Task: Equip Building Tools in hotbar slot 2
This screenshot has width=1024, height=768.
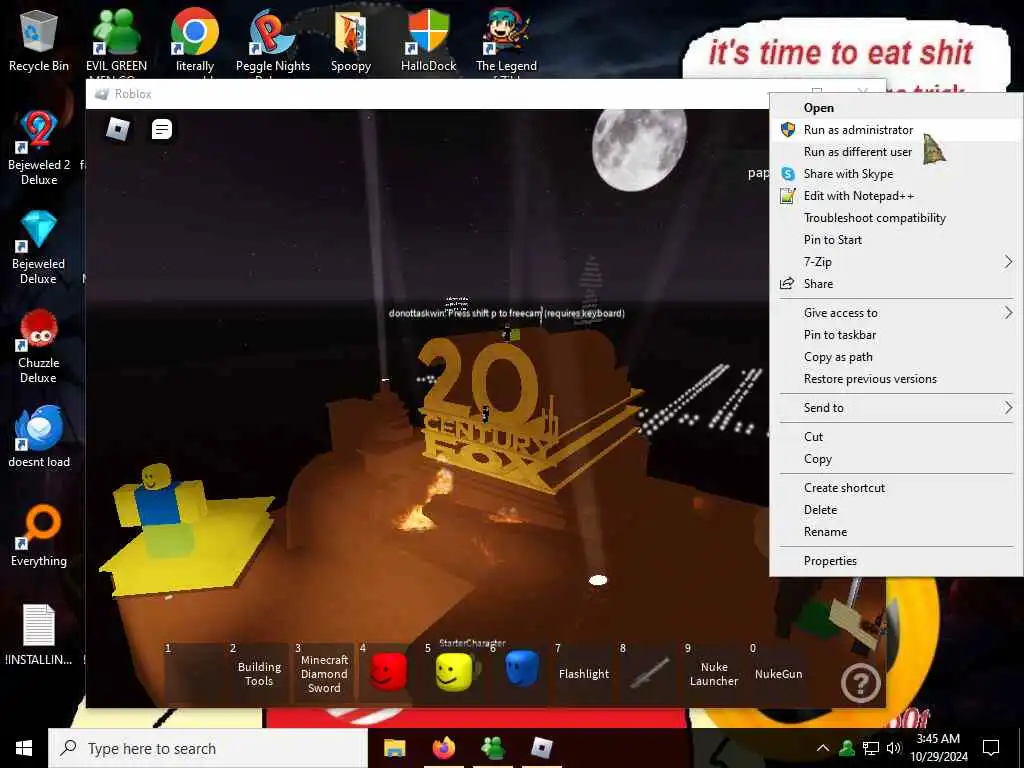Action: point(259,673)
